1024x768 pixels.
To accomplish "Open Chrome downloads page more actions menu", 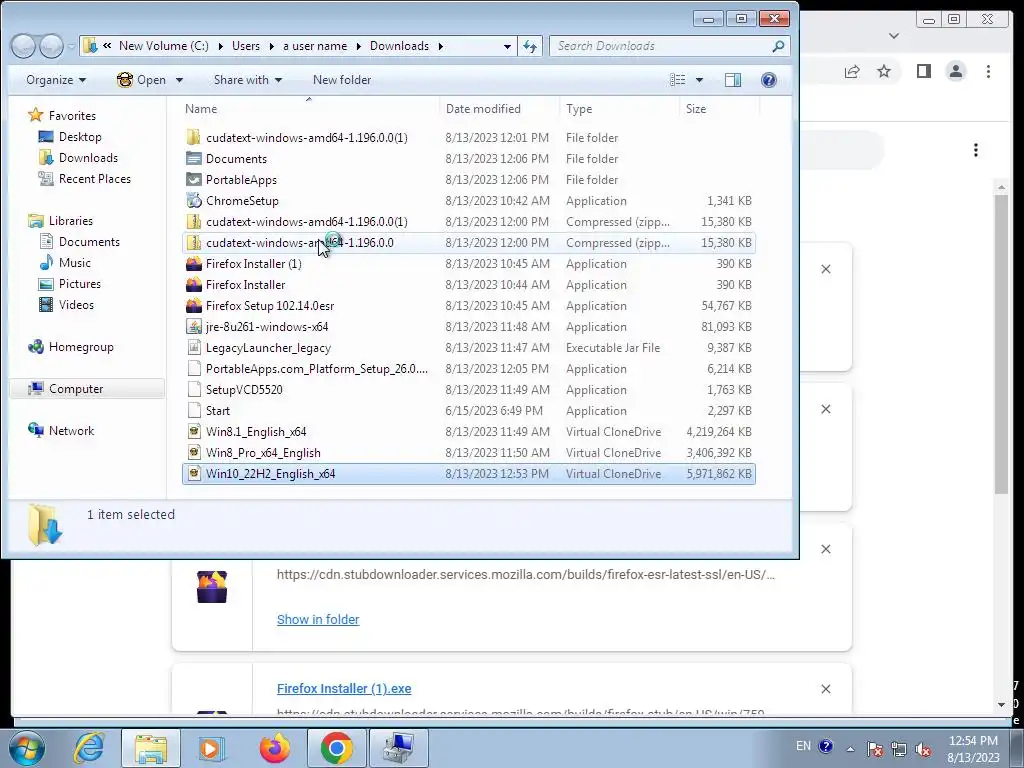I will 976,150.
